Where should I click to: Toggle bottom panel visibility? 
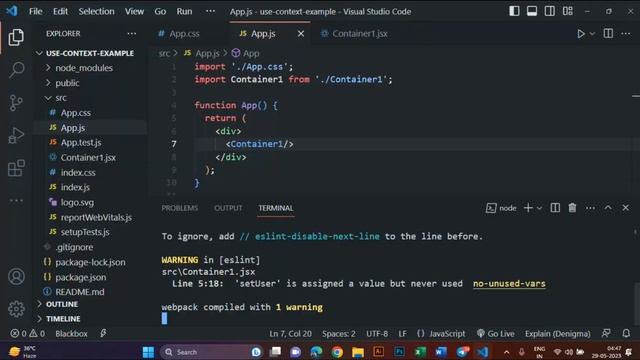point(532,11)
